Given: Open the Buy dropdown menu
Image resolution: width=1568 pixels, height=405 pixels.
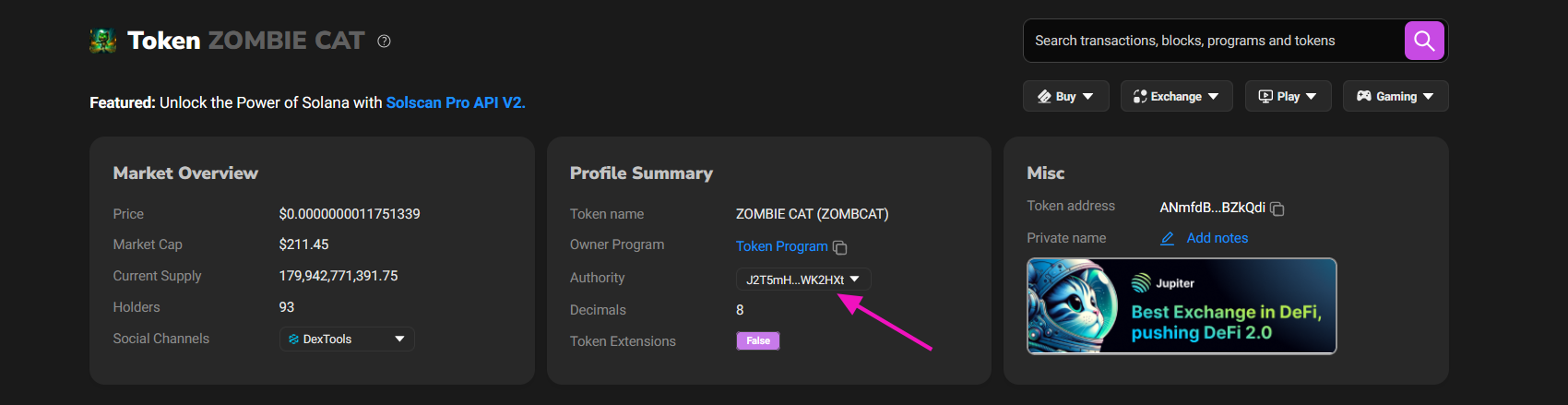Looking at the screenshot, I should (1065, 96).
